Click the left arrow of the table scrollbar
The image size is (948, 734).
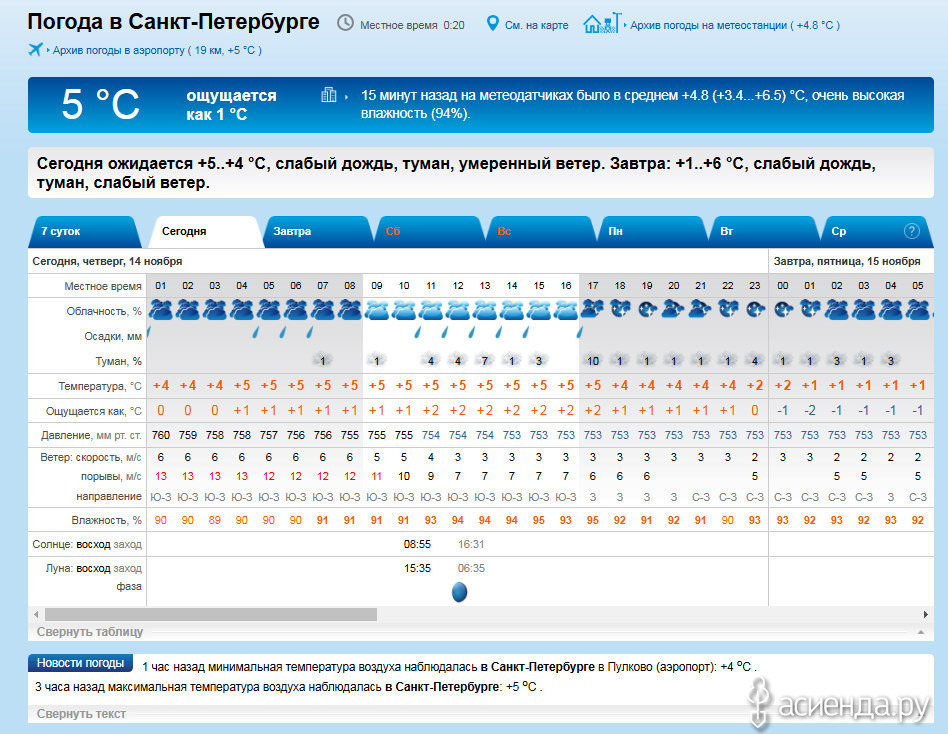36,615
